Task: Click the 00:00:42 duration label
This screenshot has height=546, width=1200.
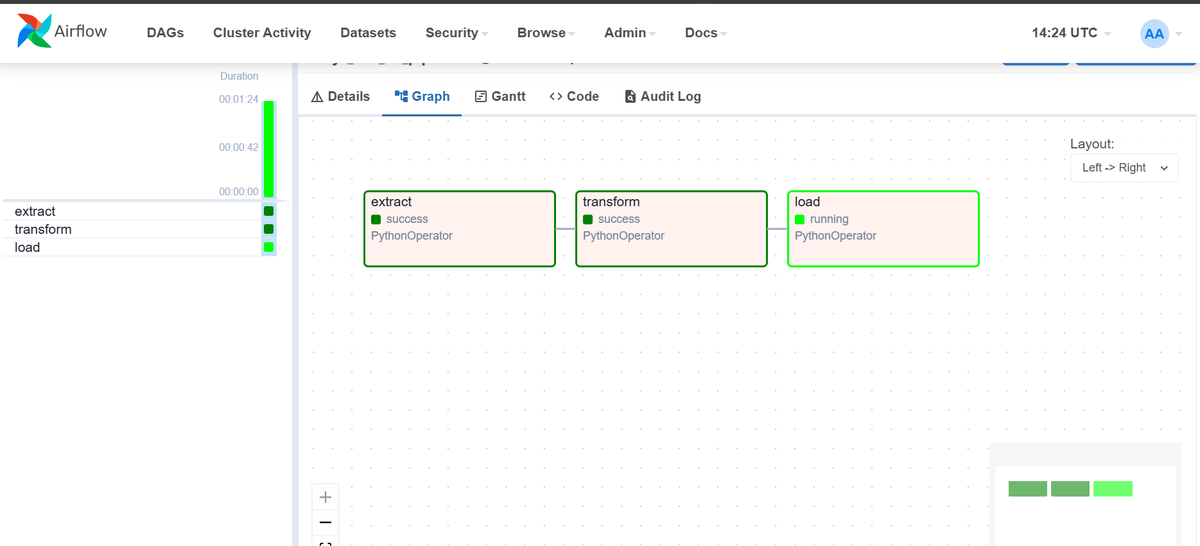Action: [238, 147]
